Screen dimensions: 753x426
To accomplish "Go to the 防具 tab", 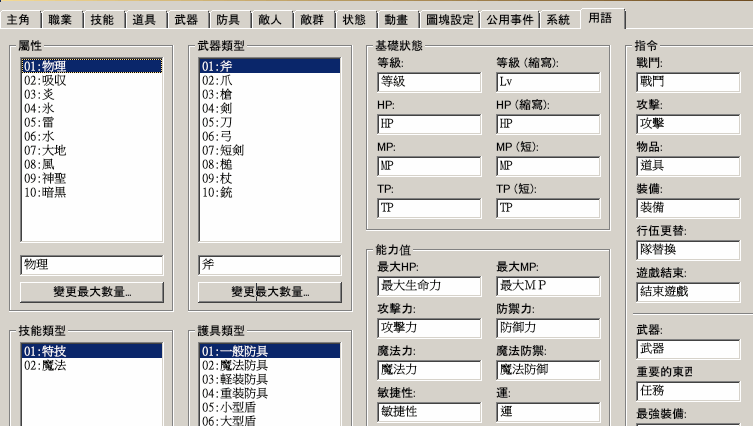I will pyautogui.click(x=228, y=20).
